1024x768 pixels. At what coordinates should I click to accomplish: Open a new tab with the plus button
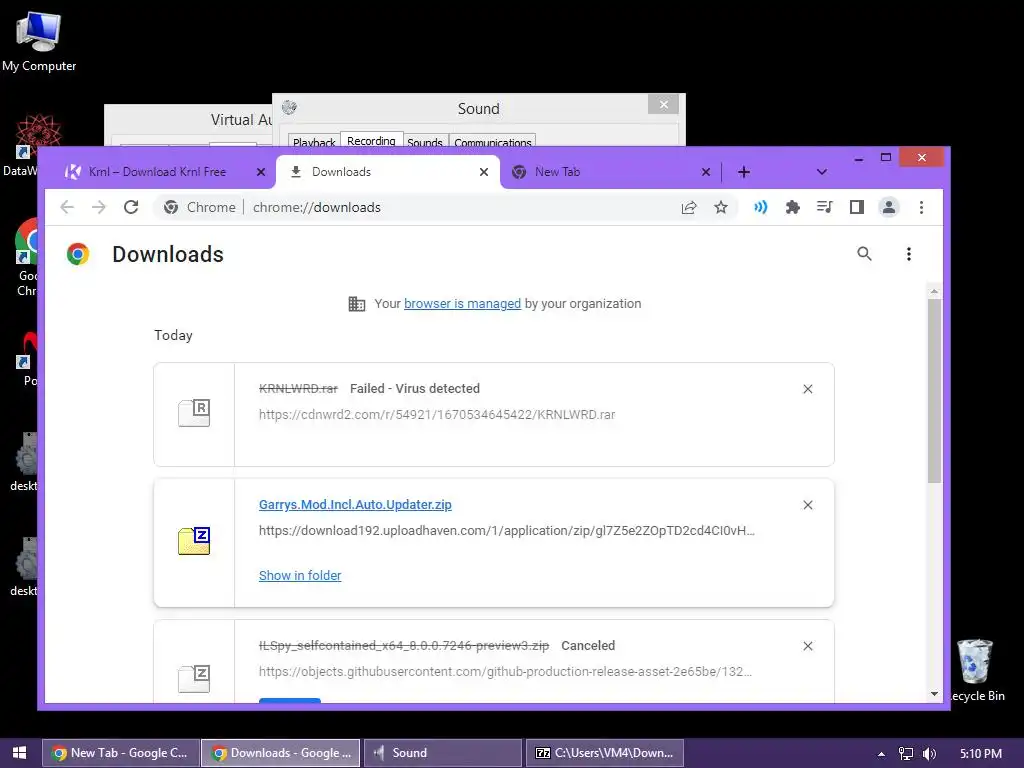click(x=744, y=172)
